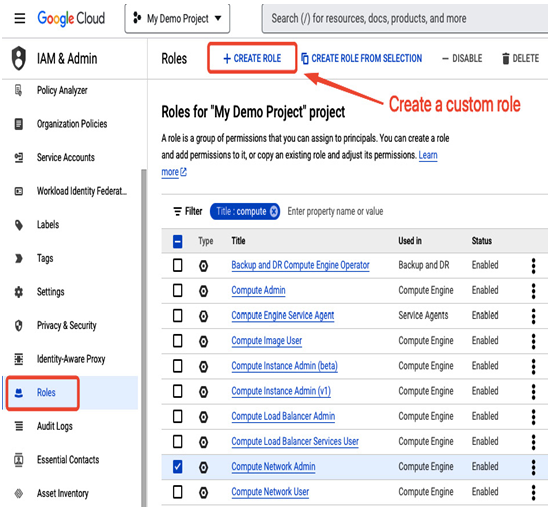Viewport: 550px width, 512px height.
Task: Open the My Demo Project selector dropdown
Action: (177, 19)
